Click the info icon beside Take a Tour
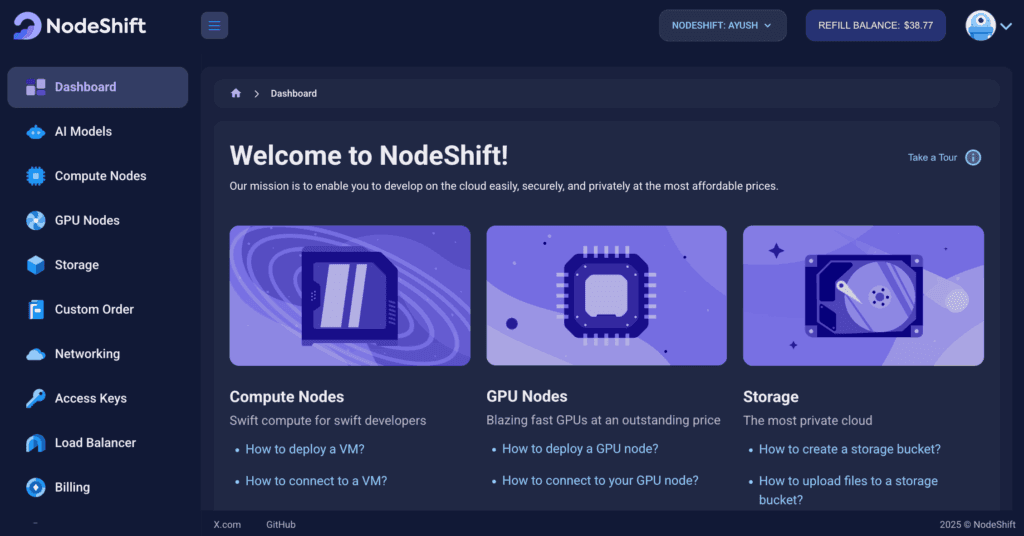The image size is (1024, 536). click(x=973, y=158)
